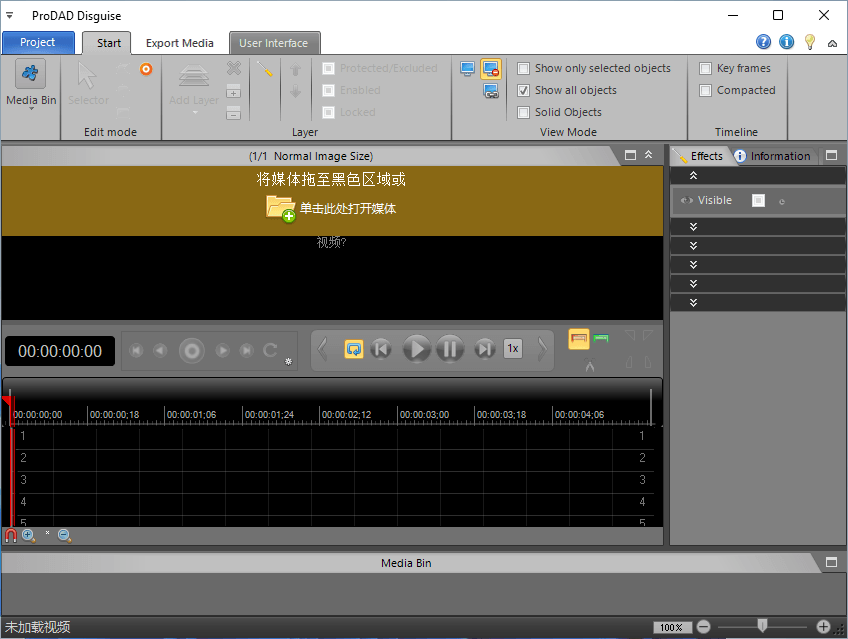Screen dimensions: 848x639
Task: Toggle the Key frames checkbox
Action: point(706,69)
